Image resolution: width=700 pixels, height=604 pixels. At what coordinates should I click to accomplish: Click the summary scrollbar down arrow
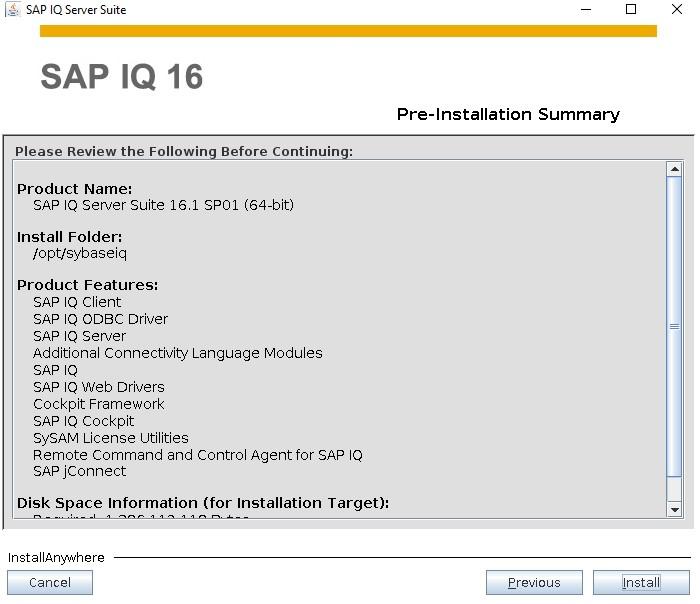point(674,509)
